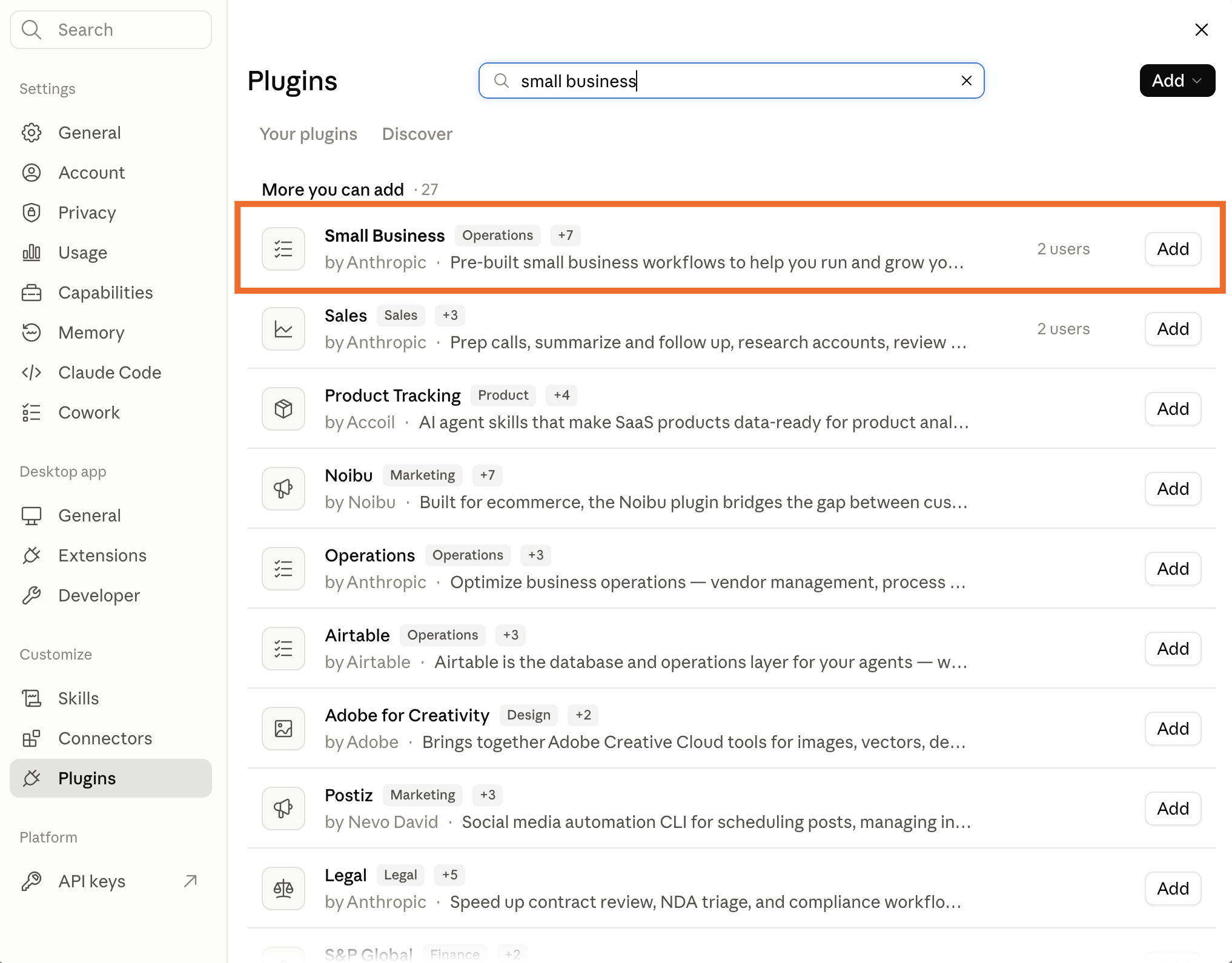Click the Noibu megaphone icon

tap(283, 489)
